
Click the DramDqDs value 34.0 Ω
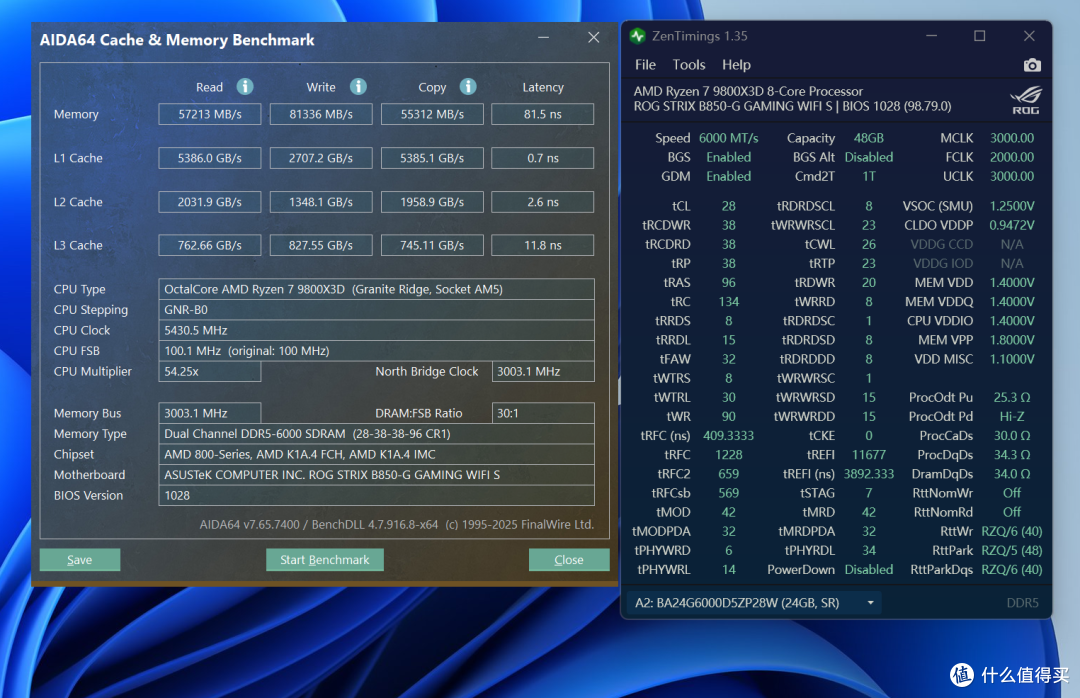point(1012,474)
